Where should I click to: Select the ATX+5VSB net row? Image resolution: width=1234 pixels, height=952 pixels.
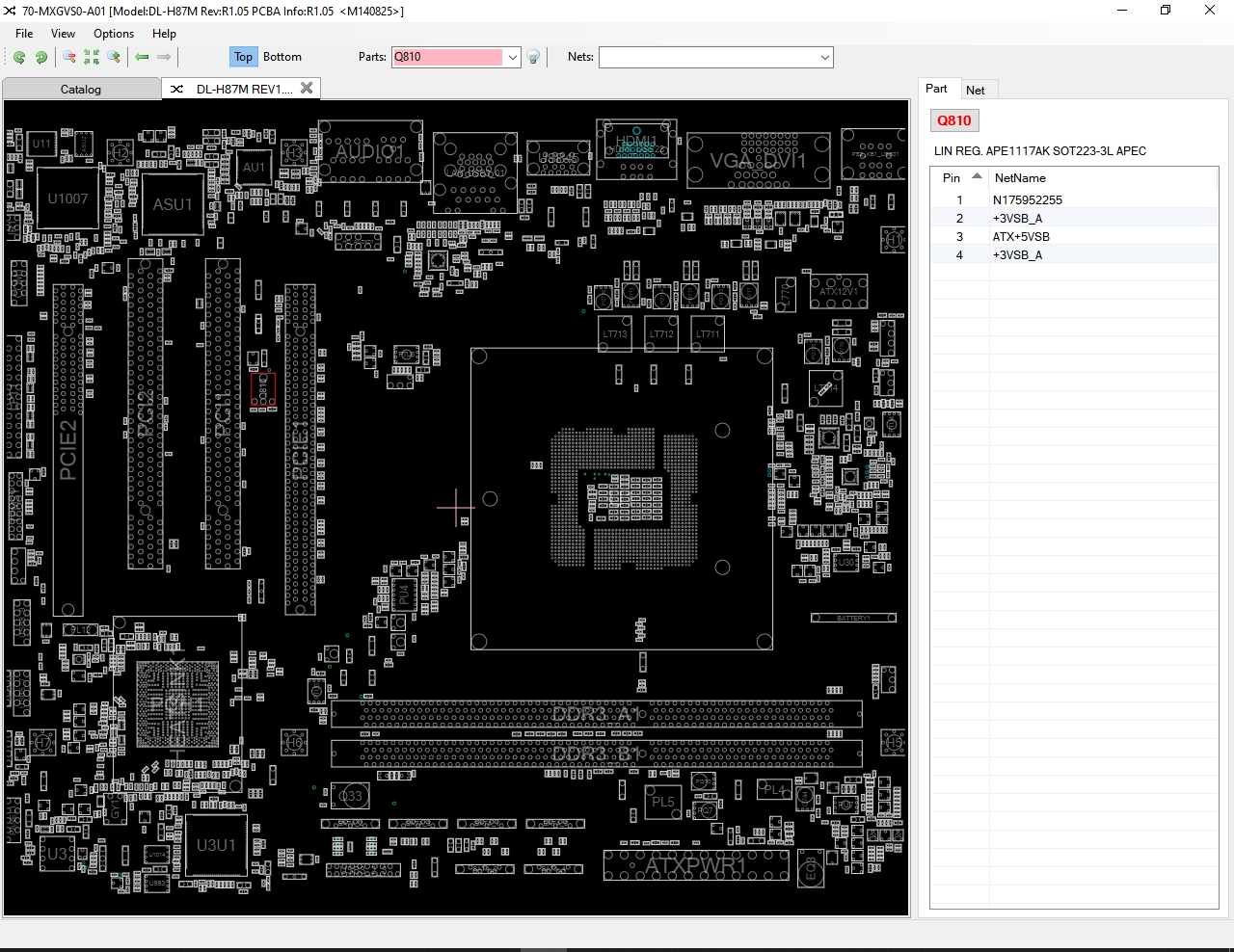click(1021, 237)
